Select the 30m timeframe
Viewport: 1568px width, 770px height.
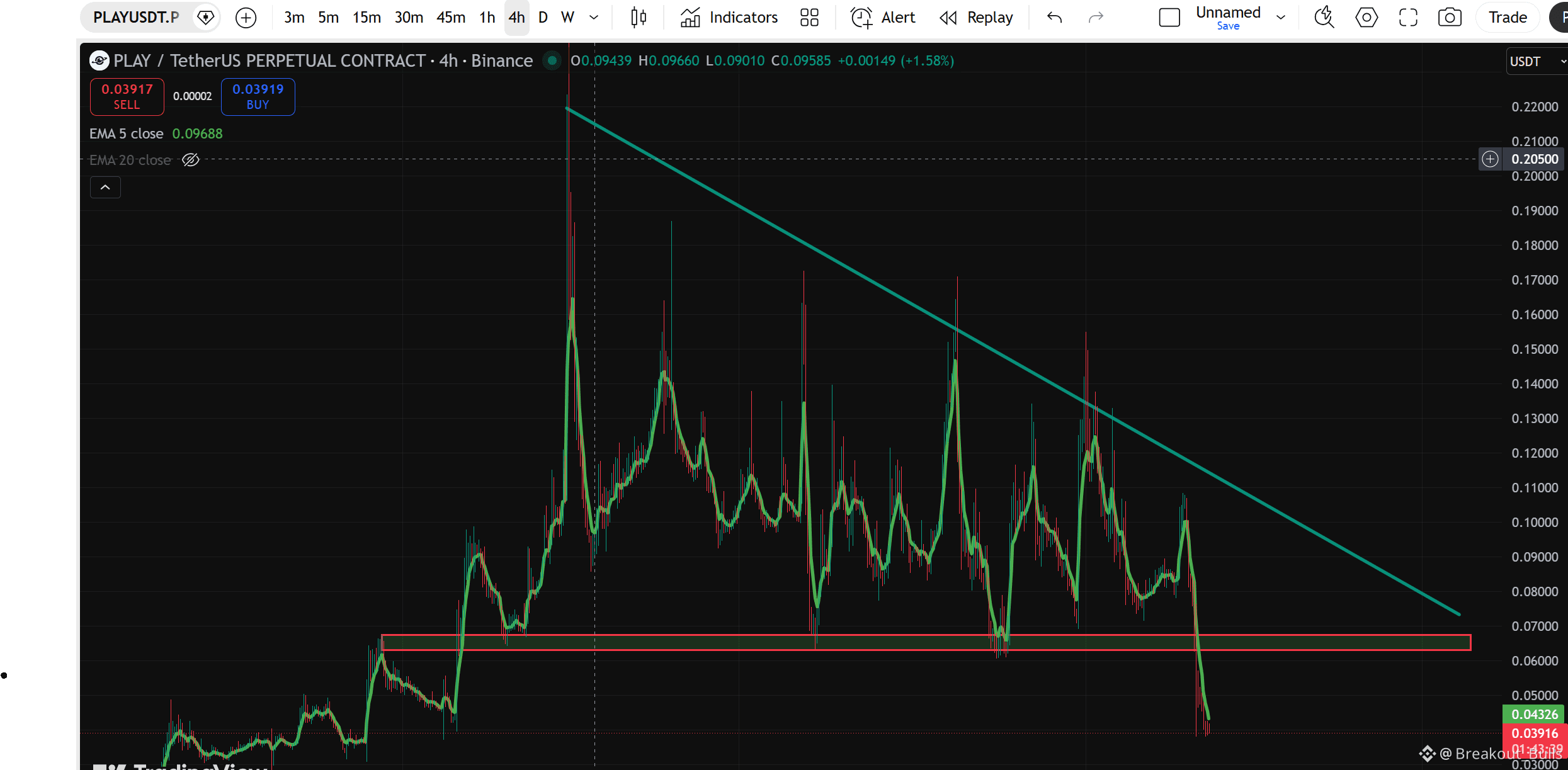409,17
